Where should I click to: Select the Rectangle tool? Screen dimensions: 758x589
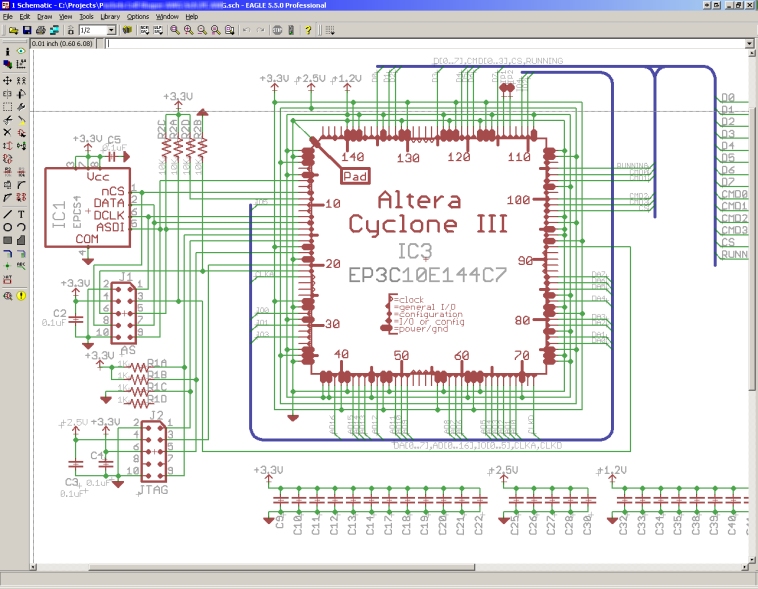coord(7,240)
